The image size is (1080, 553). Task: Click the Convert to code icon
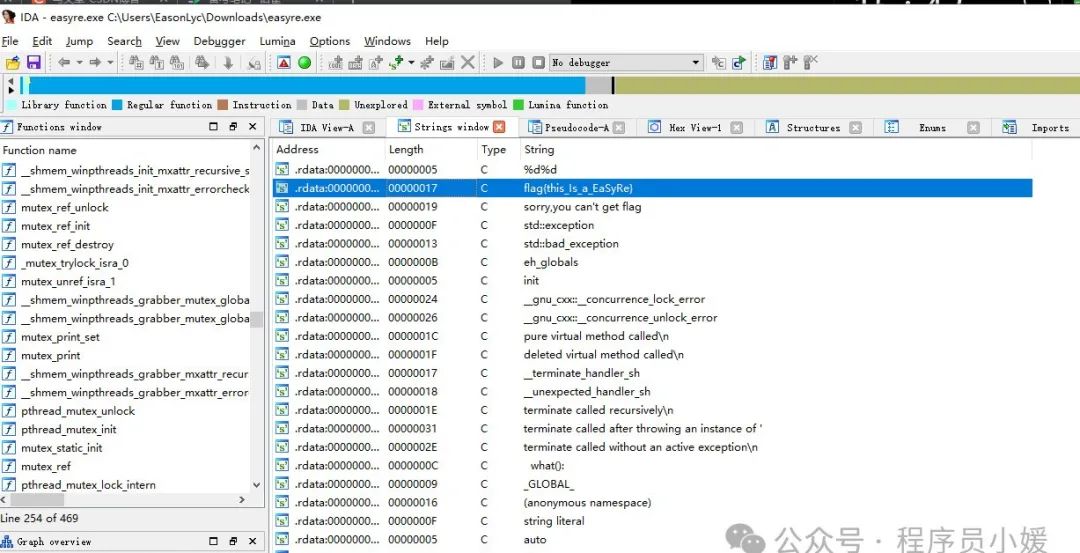pyautogui.click(x=335, y=63)
